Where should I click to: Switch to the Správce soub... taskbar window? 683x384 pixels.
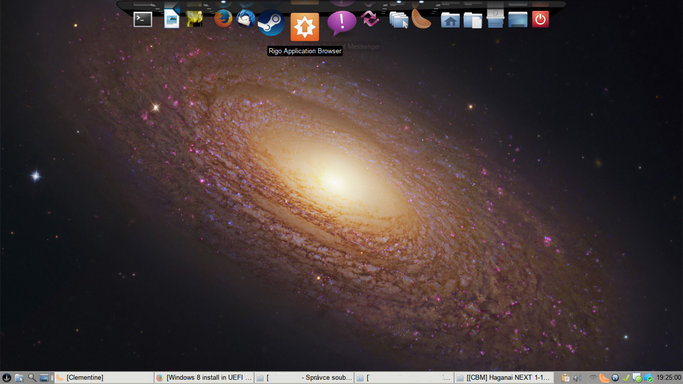click(x=304, y=377)
